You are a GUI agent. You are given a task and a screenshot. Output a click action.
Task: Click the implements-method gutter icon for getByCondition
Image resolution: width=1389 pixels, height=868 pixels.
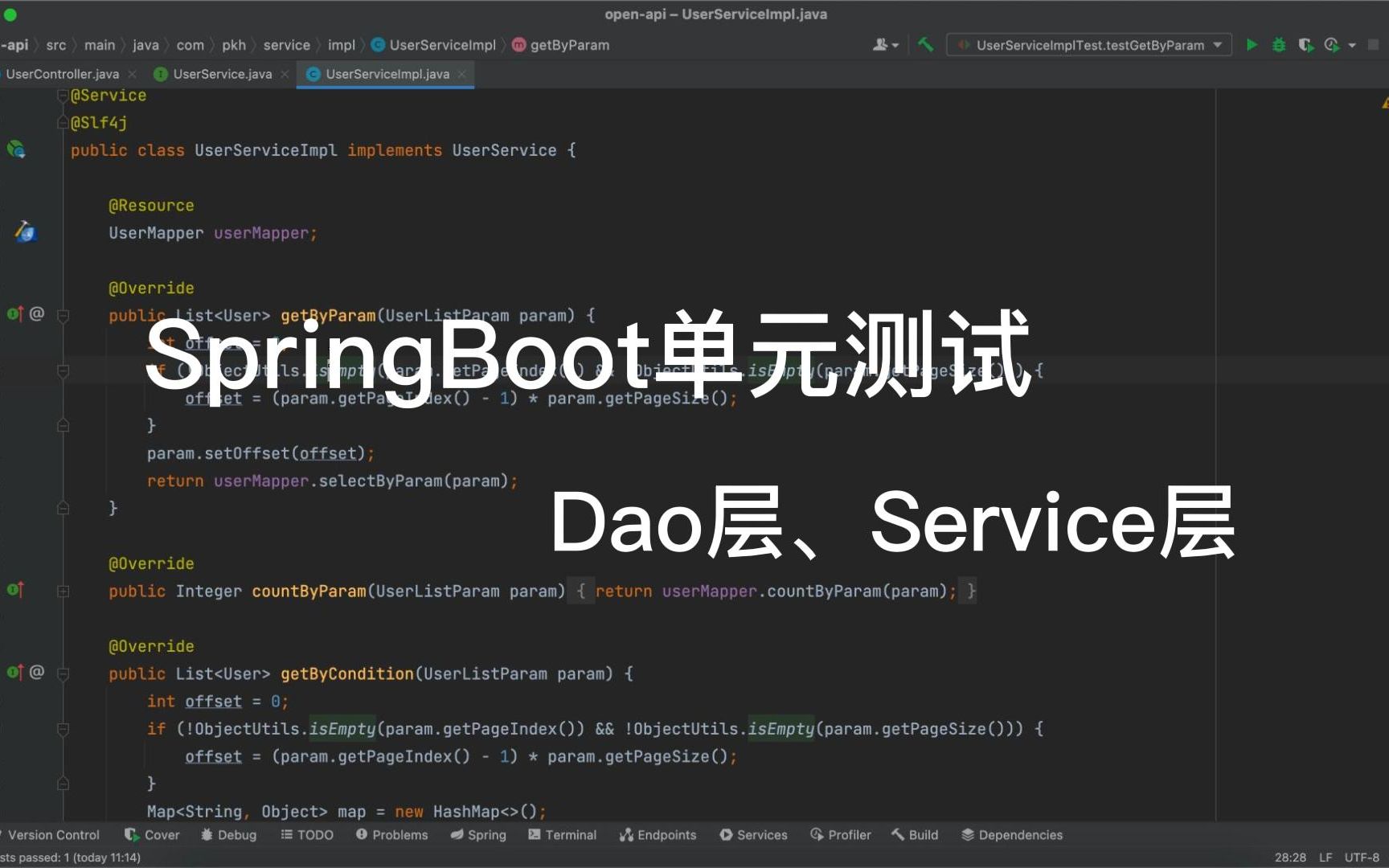tap(14, 673)
